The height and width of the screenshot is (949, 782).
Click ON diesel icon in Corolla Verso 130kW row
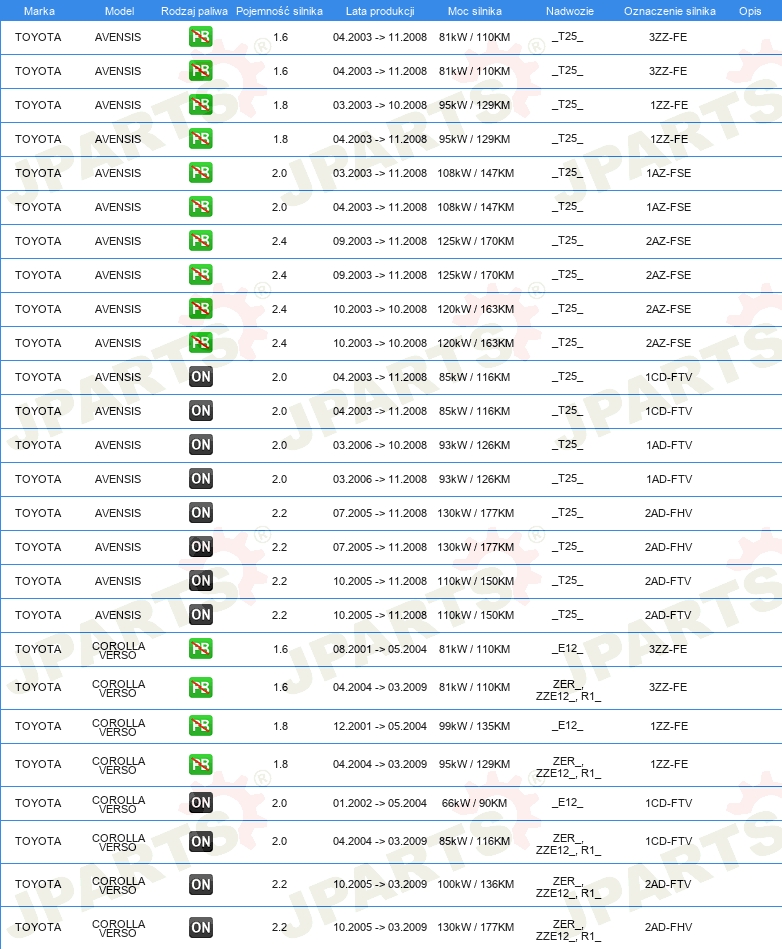coord(200,927)
